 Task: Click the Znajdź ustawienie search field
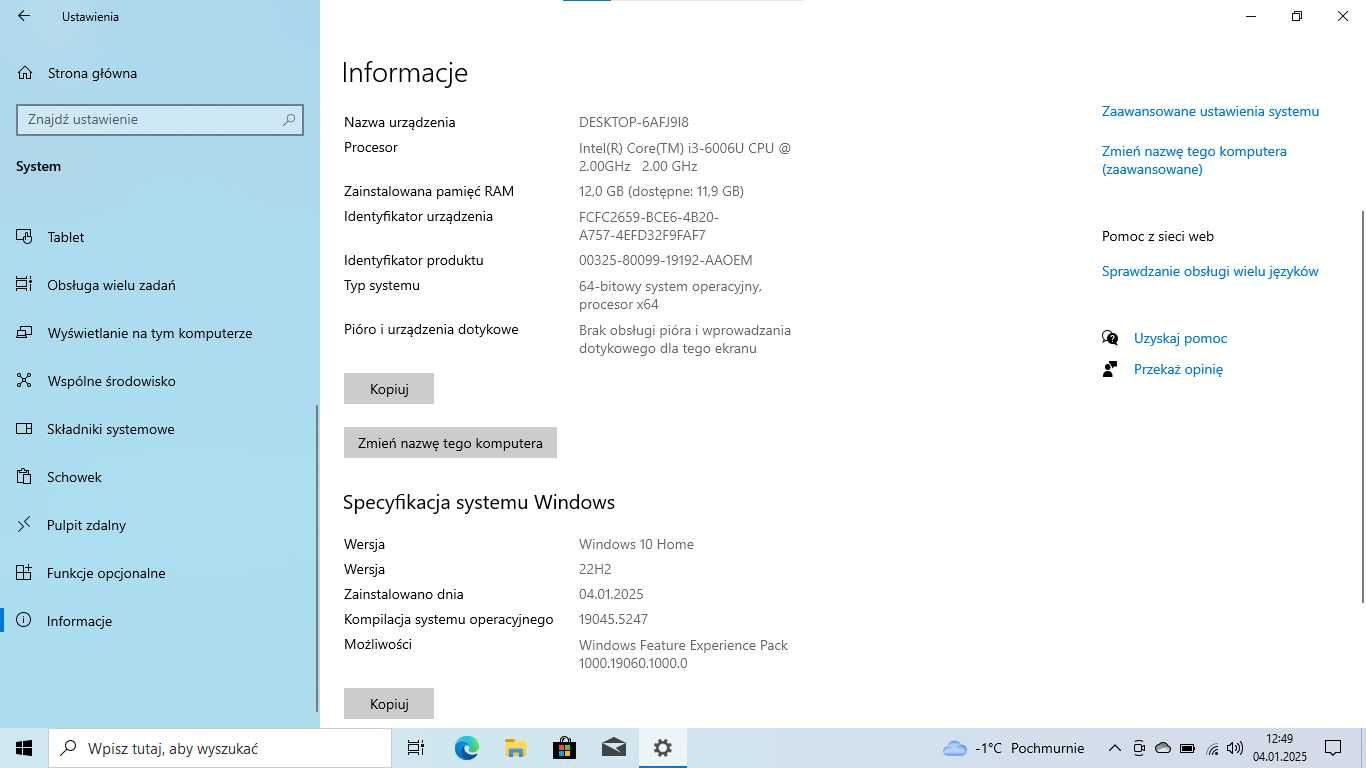pyautogui.click(x=160, y=119)
